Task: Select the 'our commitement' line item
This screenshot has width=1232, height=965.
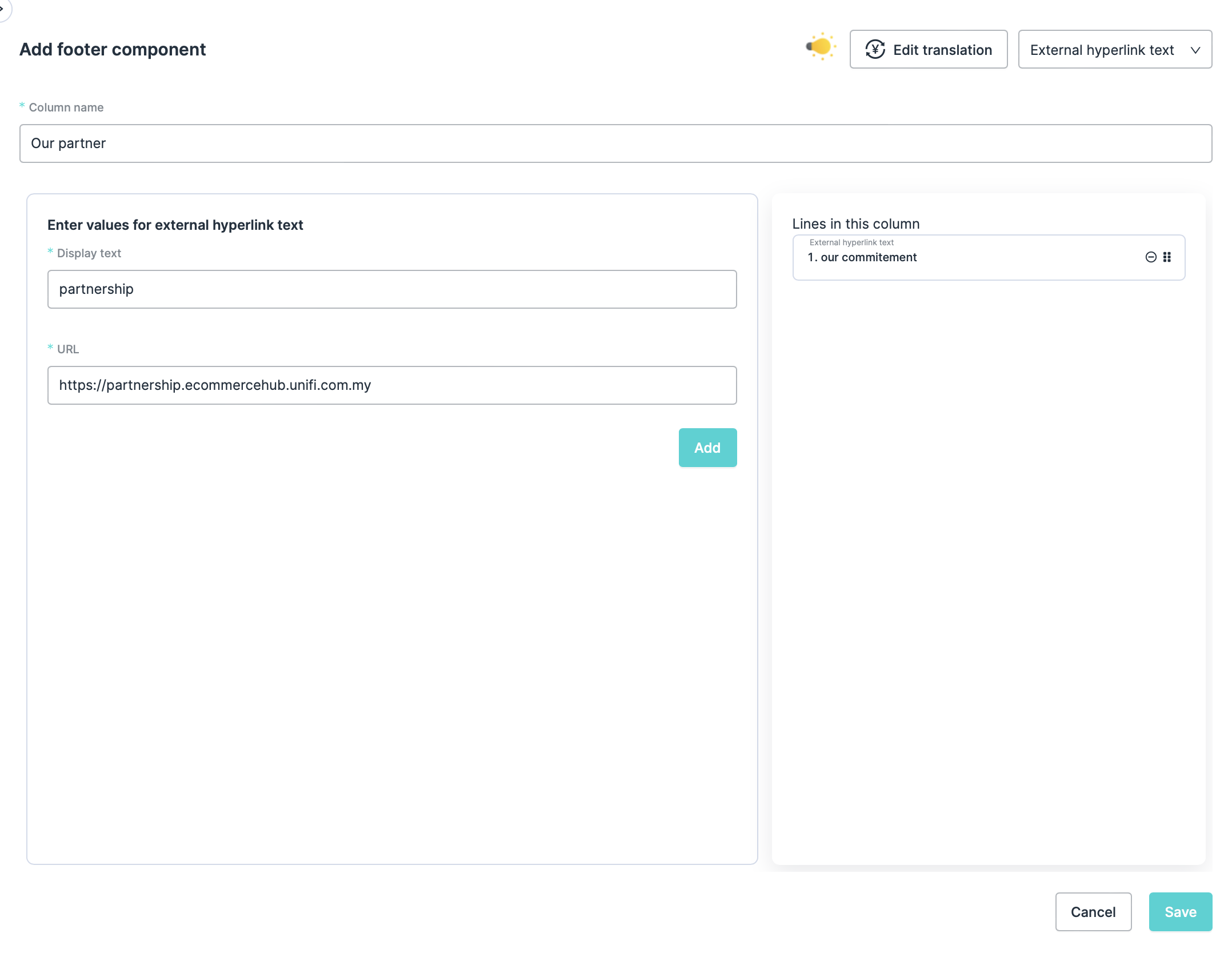Action: pyautogui.click(x=868, y=258)
